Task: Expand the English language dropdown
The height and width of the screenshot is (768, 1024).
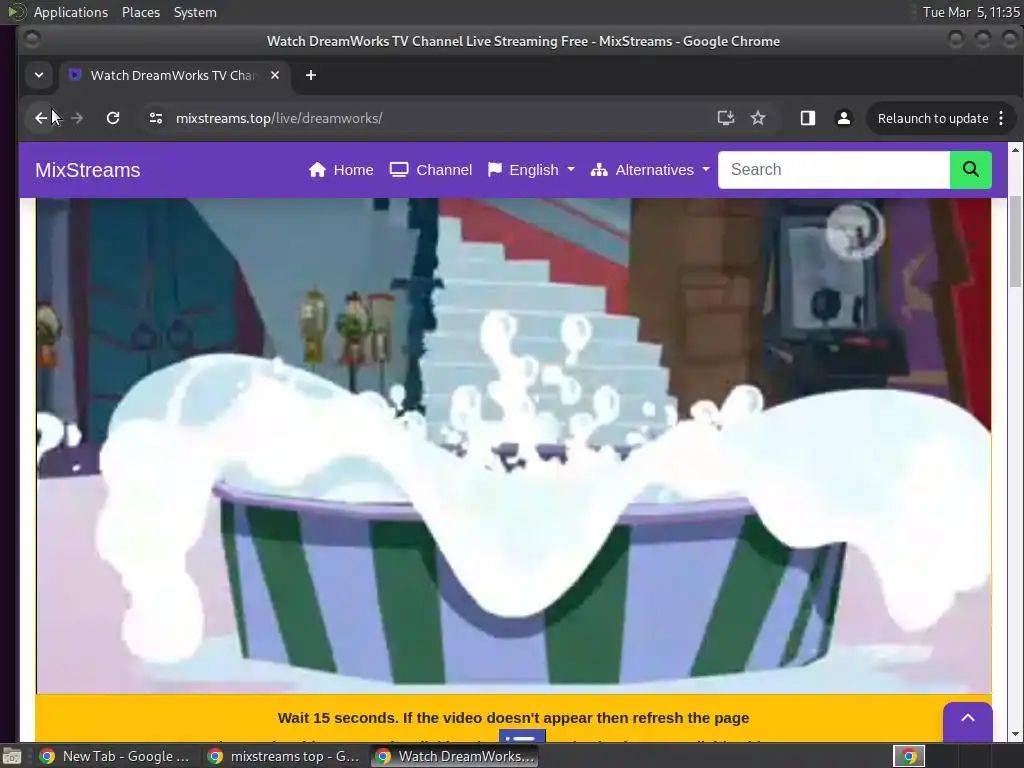Action: [x=532, y=170]
